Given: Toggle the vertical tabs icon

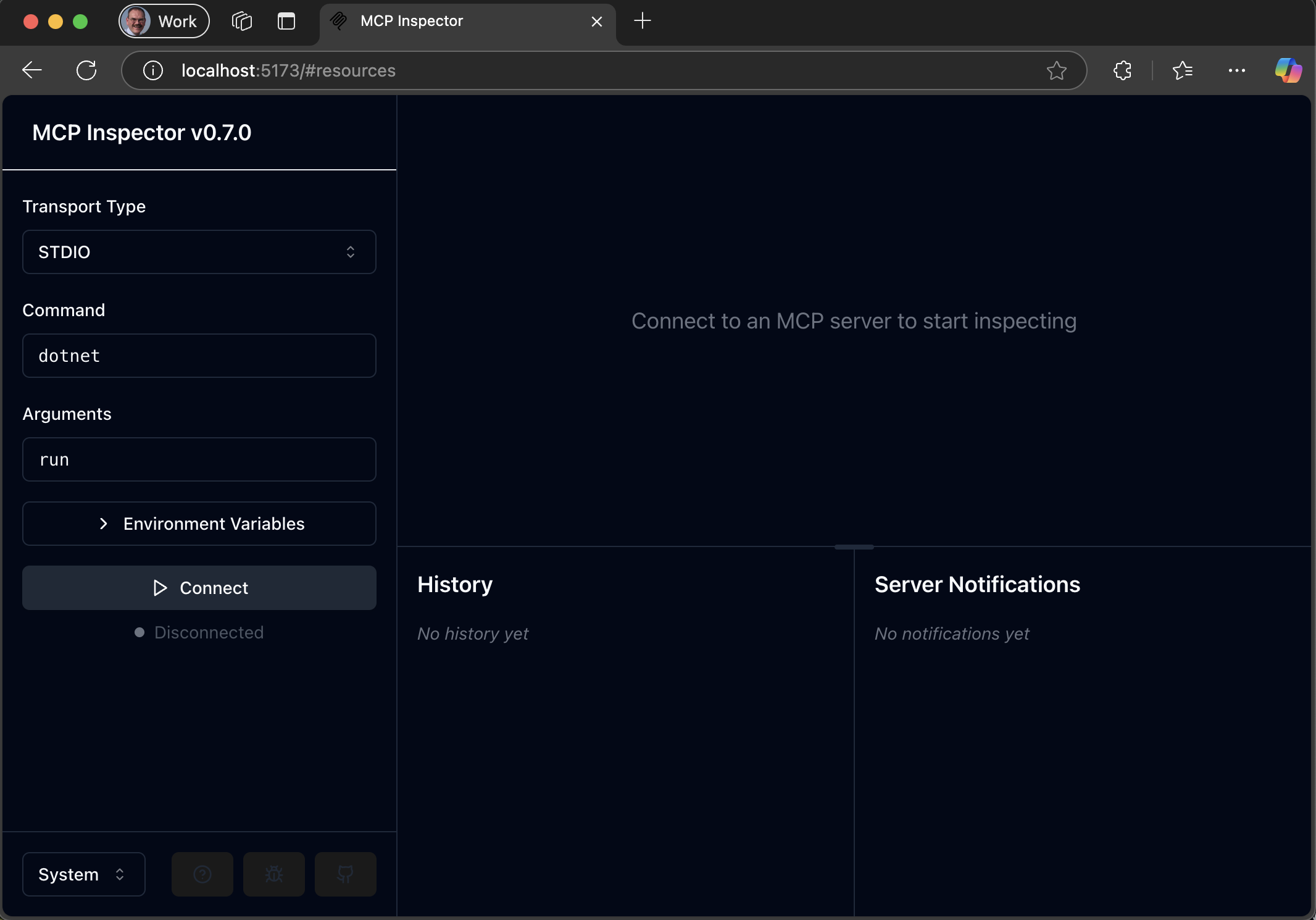Looking at the screenshot, I should 286,21.
